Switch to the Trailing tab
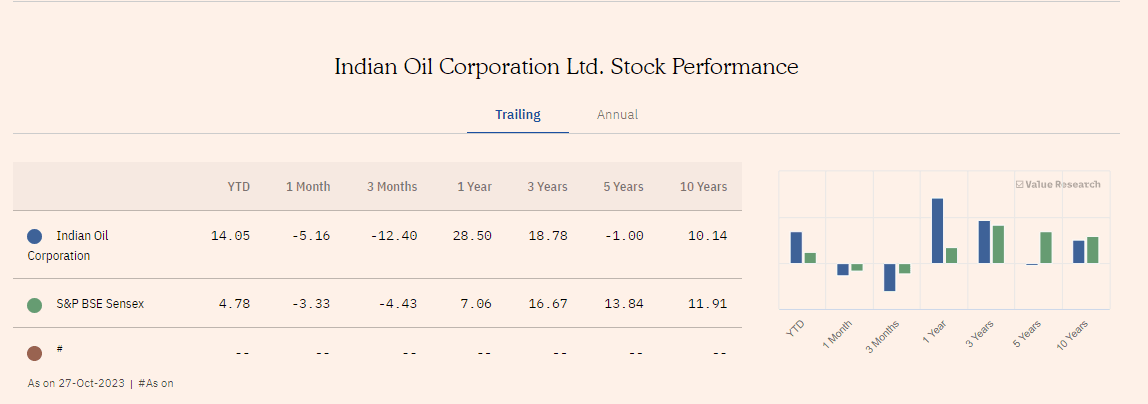Screen dimensions: 1148x404 (x=517, y=115)
